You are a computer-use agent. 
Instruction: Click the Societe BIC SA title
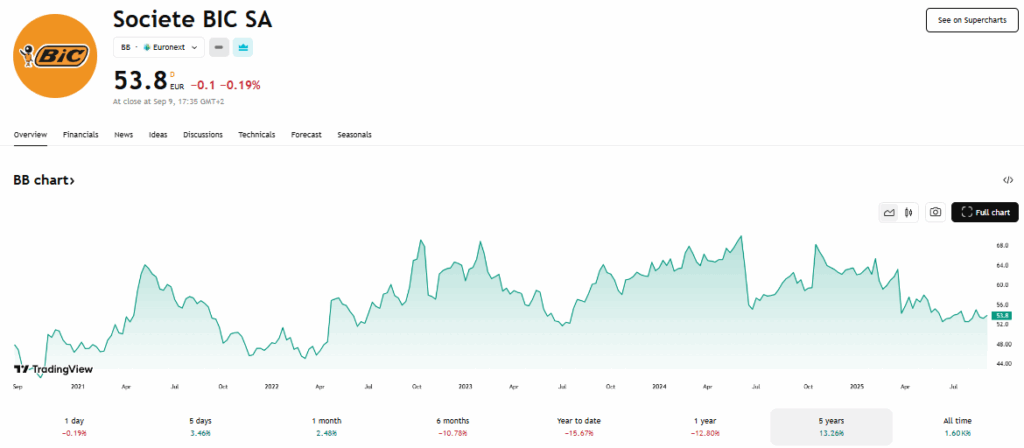click(x=193, y=19)
